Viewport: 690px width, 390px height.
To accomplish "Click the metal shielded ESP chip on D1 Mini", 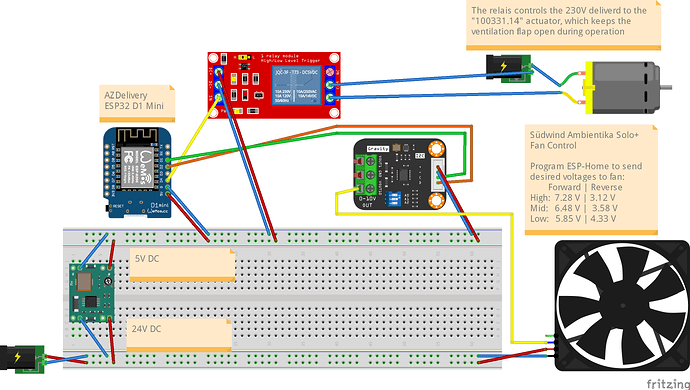I will coord(137,167).
